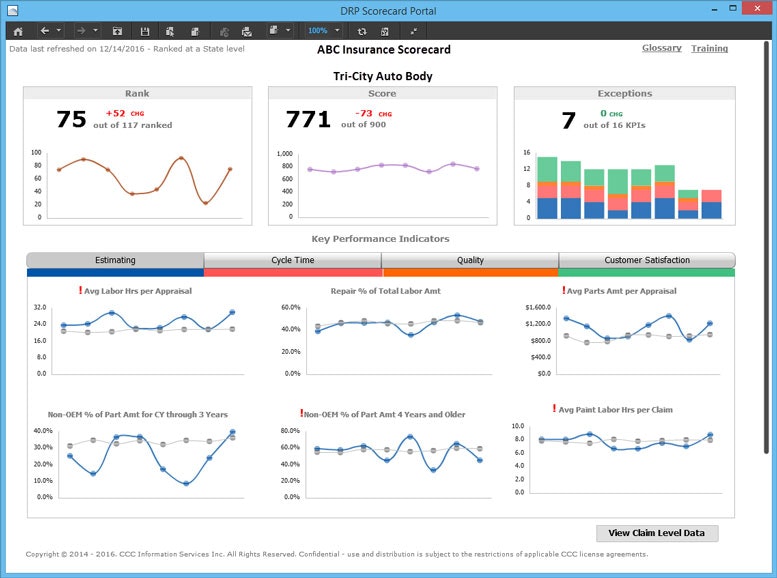Expand the 100% zoom level dropdown
Viewport: 777px width, 578px height.
point(338,31)
